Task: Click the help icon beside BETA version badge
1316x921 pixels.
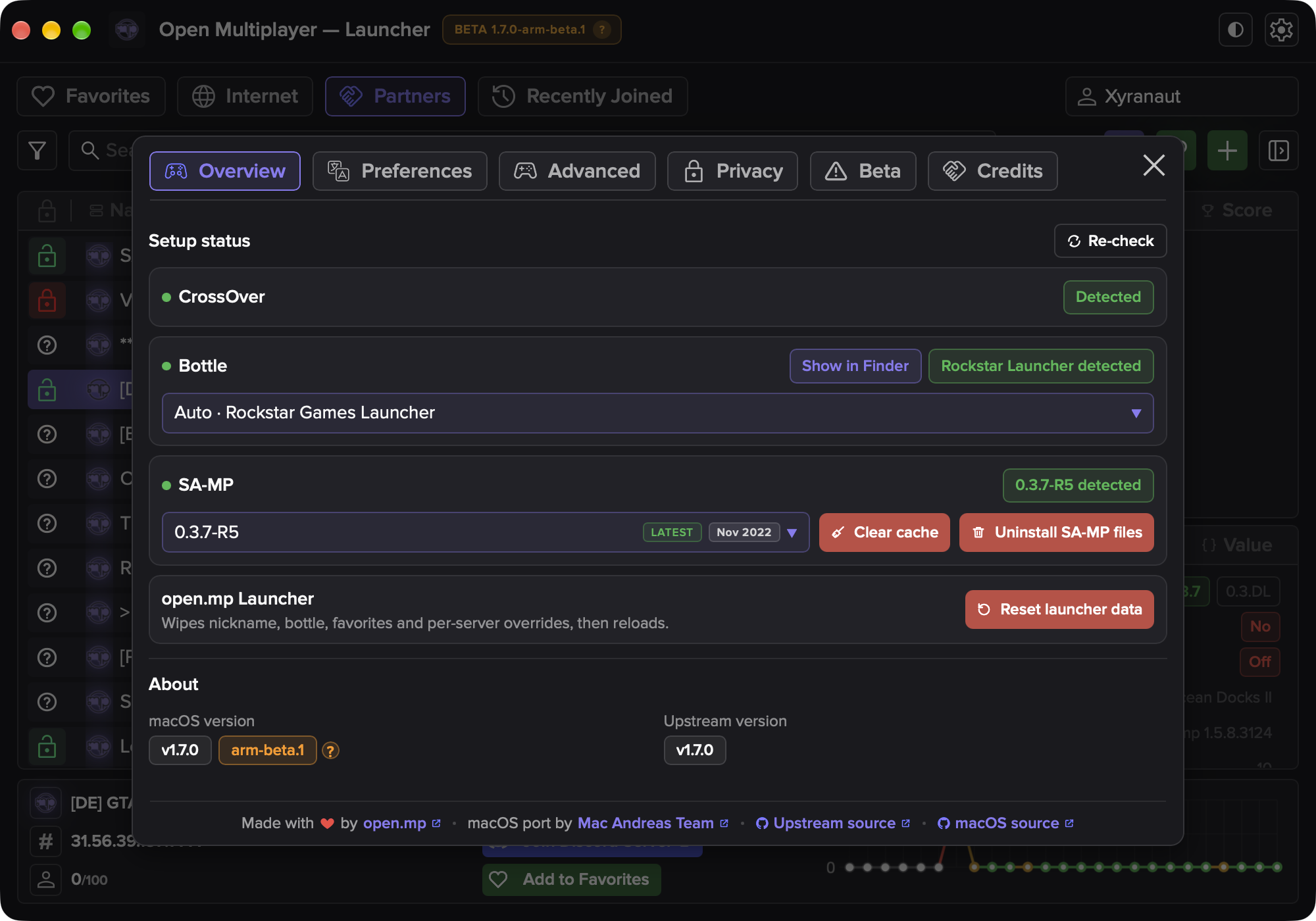Action: click(601, 30)
